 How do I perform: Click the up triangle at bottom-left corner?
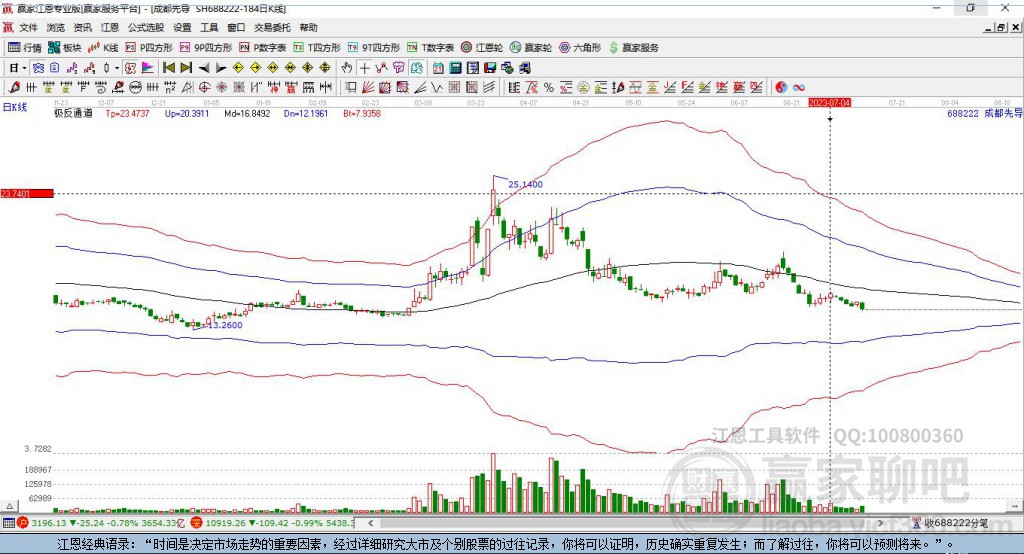coord(9,506)
